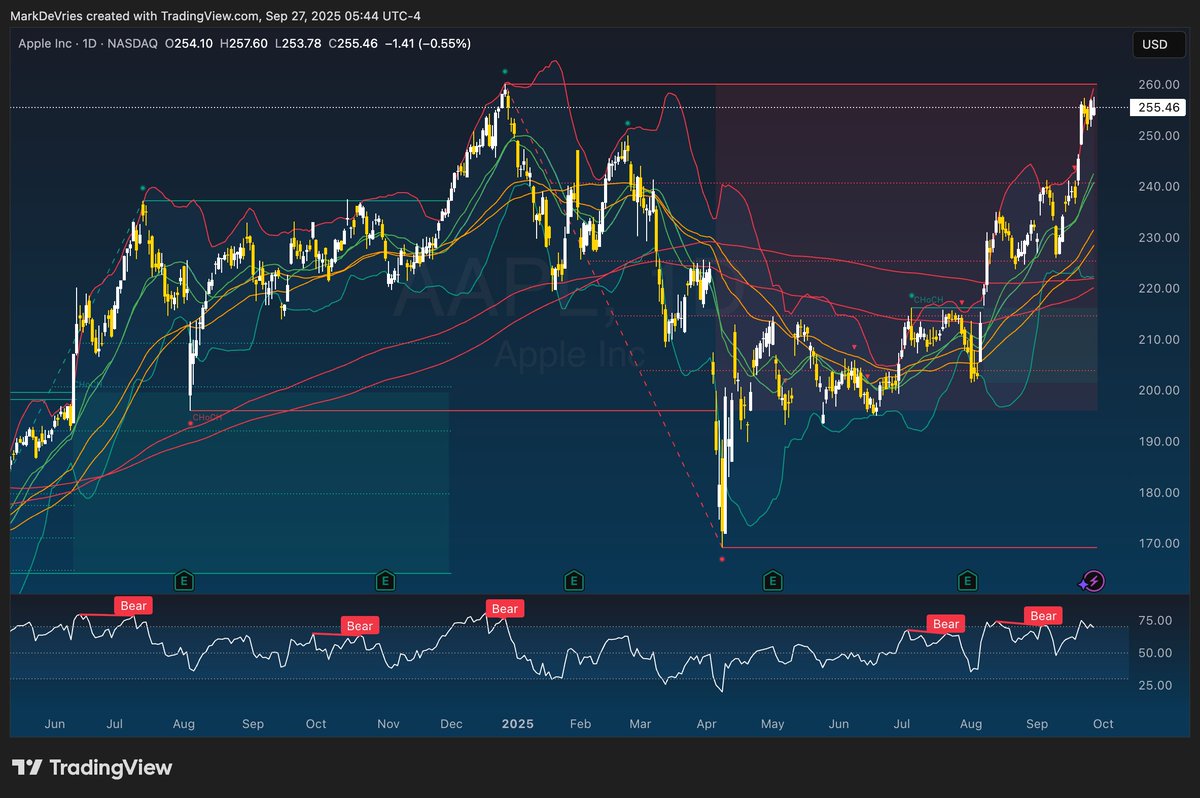Click the May label on the time axis
This screenshot has width=1200, height=798.
772,723
